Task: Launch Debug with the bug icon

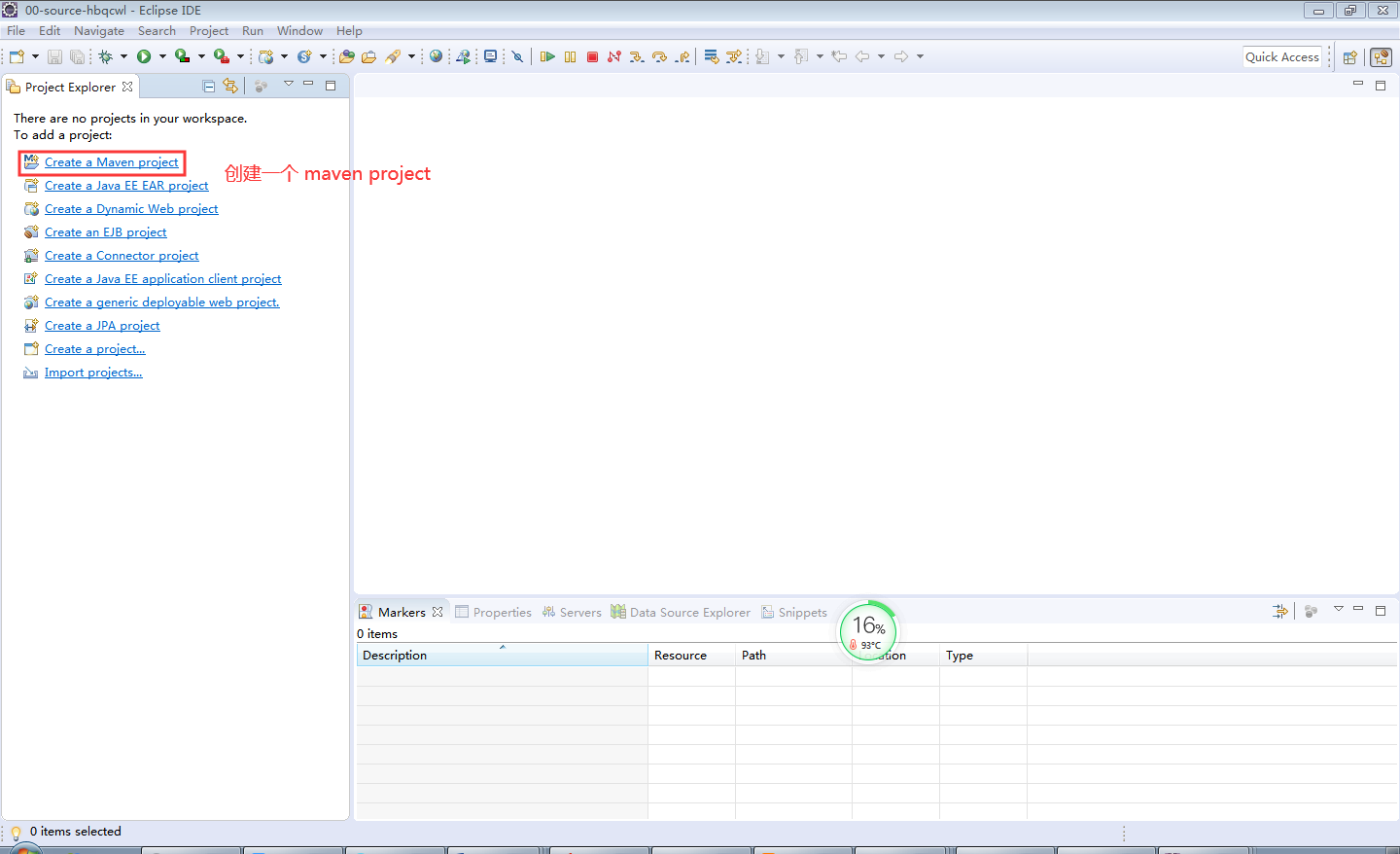Action: point(105,56)
